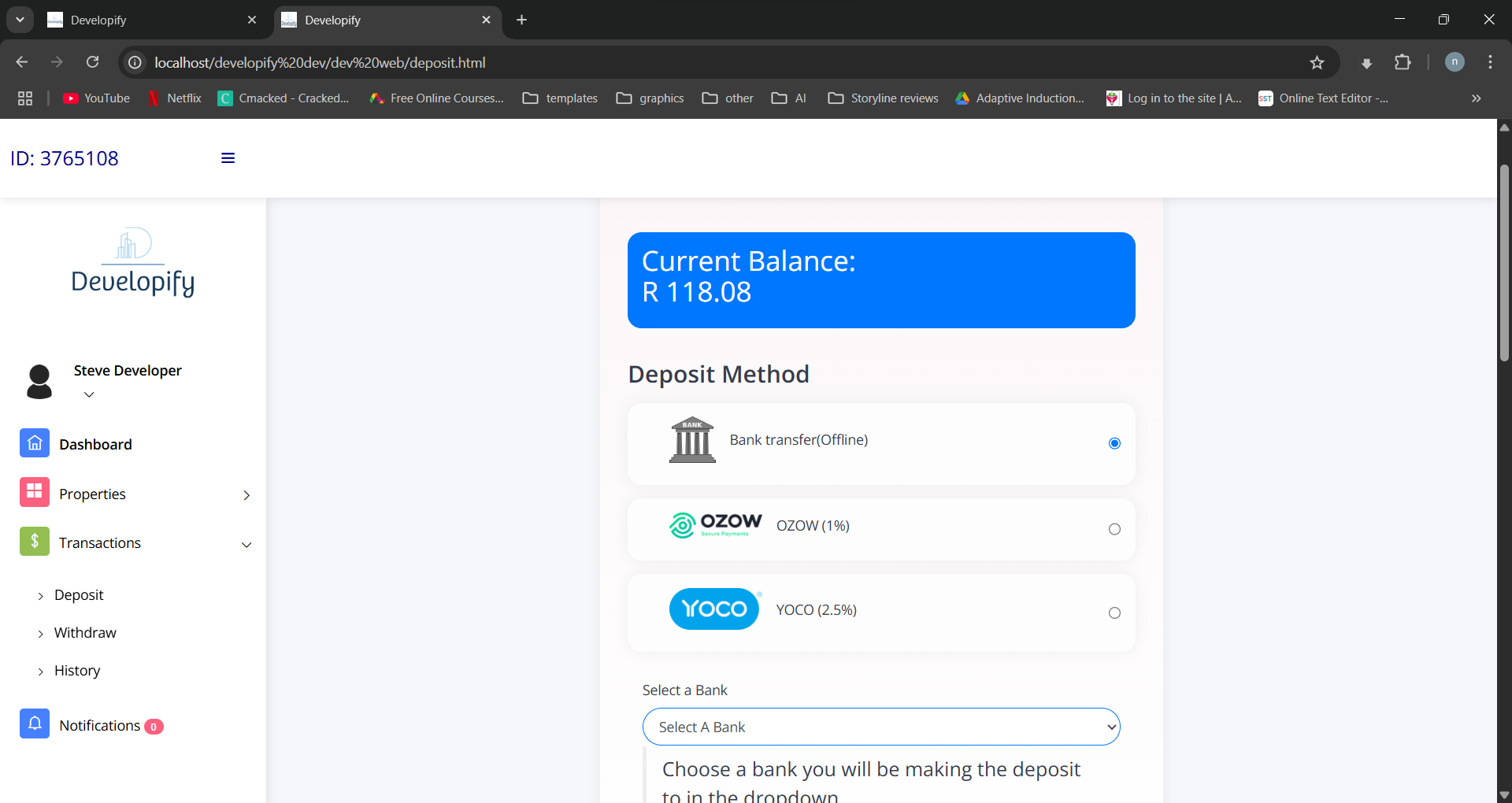Open the Select A Bank dropdown
The height and width of the screenshot is (803, 1512).
click(881, 727)
